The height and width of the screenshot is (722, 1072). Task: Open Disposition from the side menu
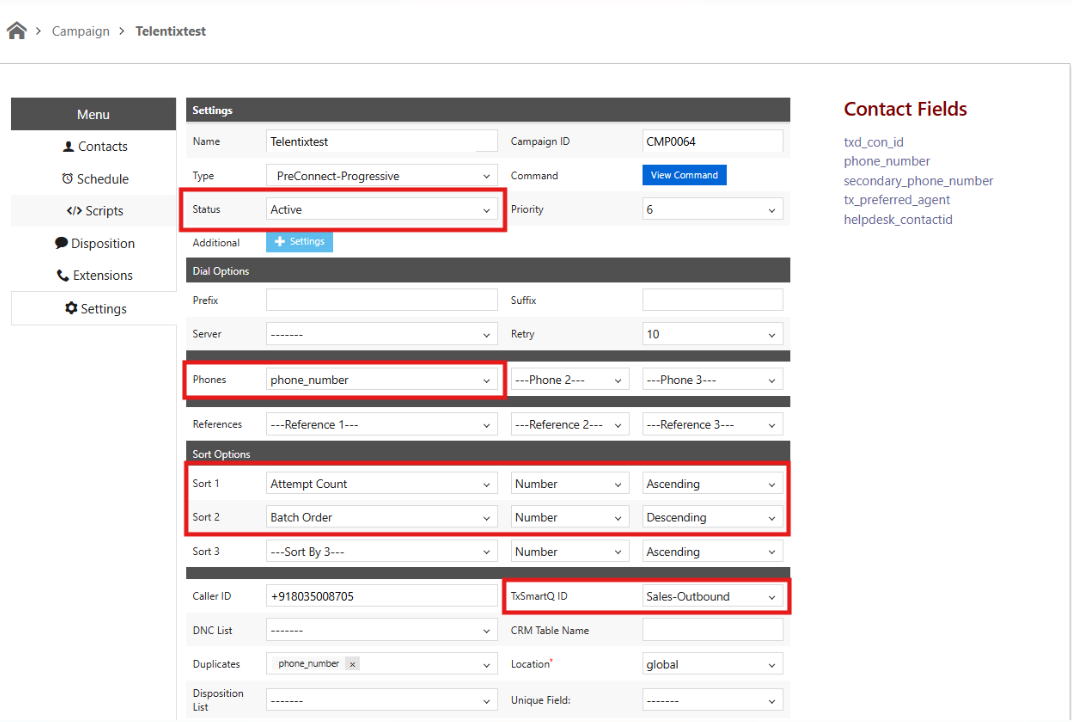(94, 243)
